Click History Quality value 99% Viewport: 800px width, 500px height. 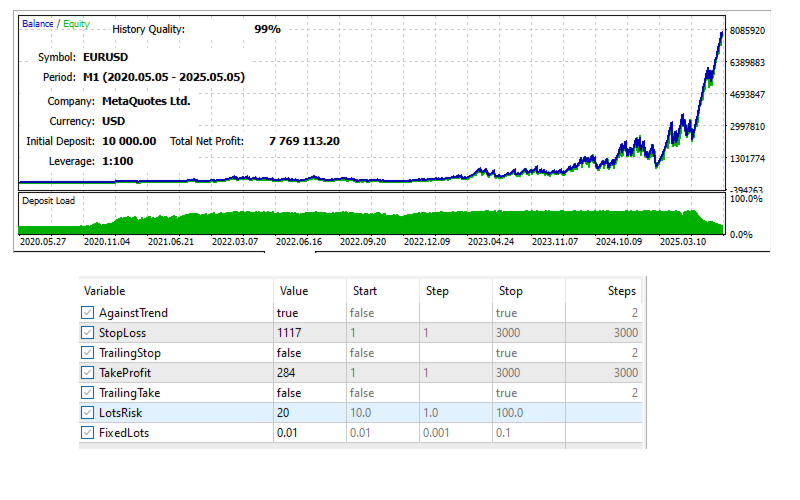[x=267, y=30]
